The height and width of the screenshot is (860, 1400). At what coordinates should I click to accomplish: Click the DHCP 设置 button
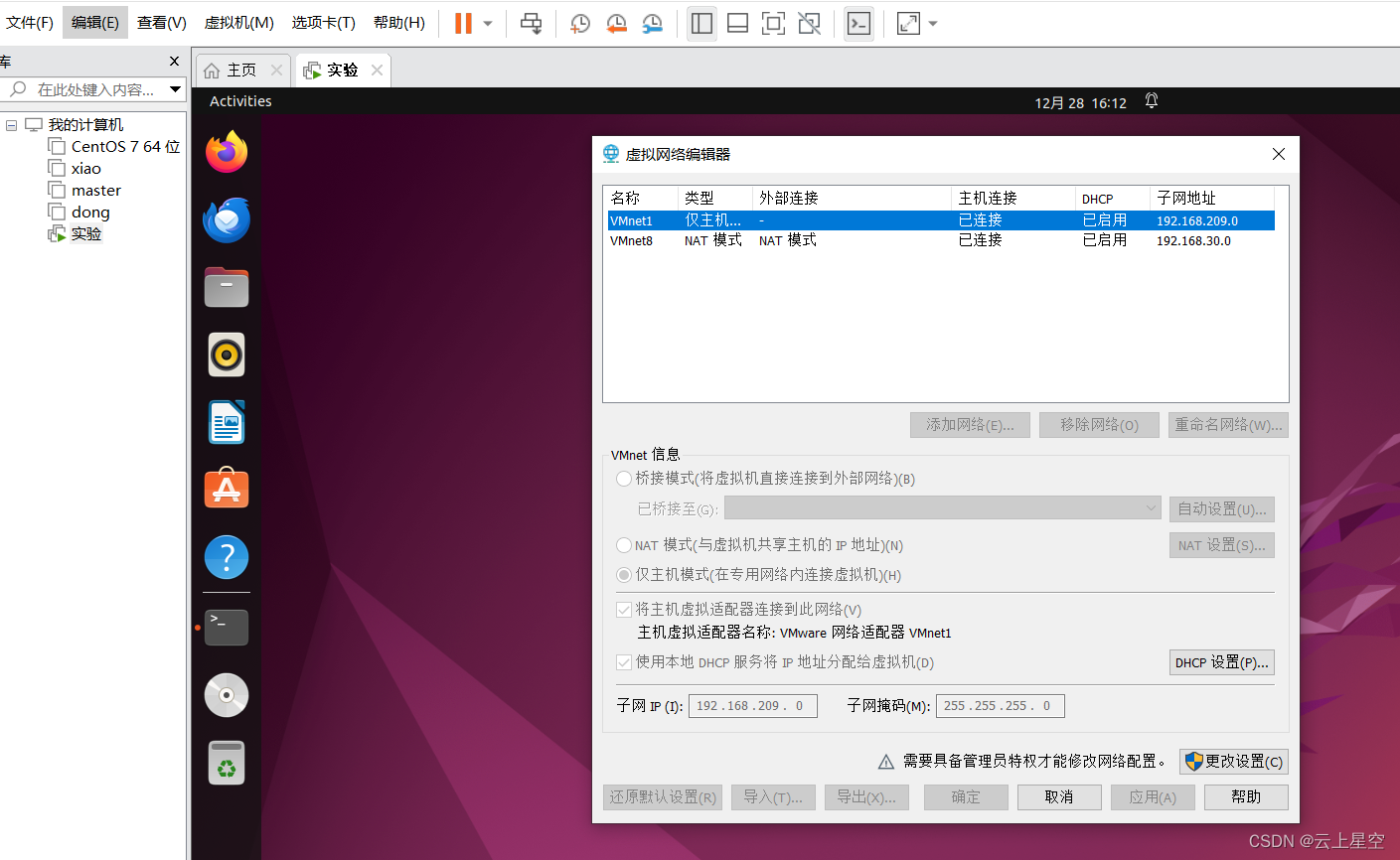1221,661
